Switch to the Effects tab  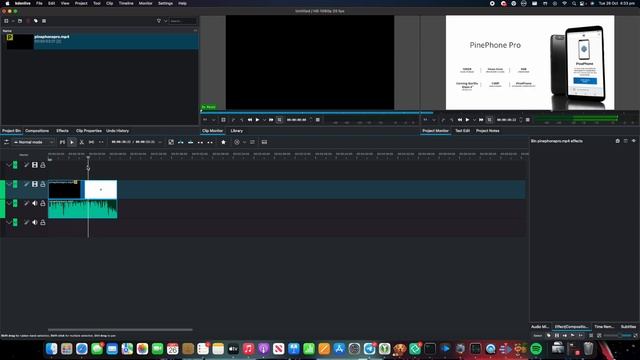pyautogui.click(x=62, y=131)
